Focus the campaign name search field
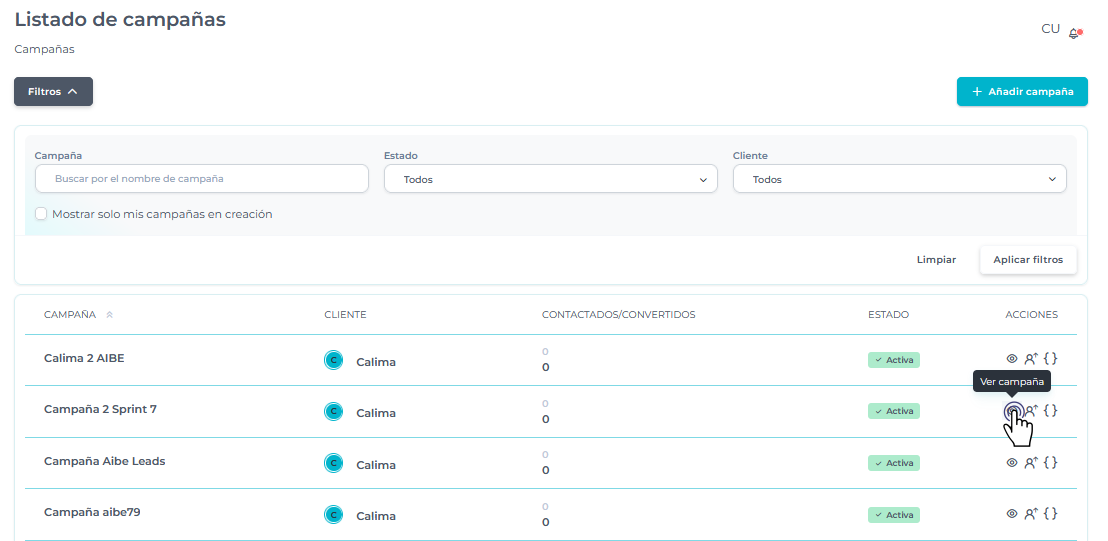Screen dimensions: 1108x541 coord(202,179)
